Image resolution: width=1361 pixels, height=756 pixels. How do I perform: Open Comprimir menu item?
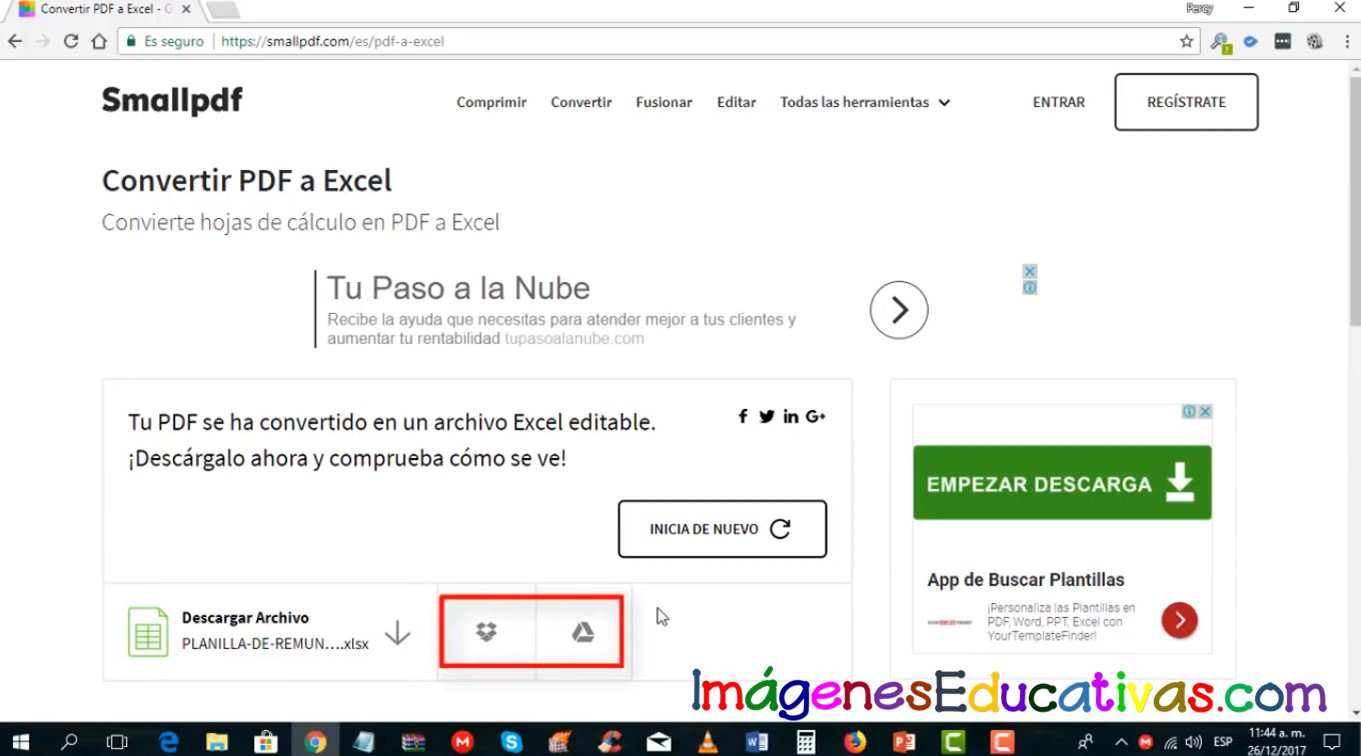coord(491,102)
